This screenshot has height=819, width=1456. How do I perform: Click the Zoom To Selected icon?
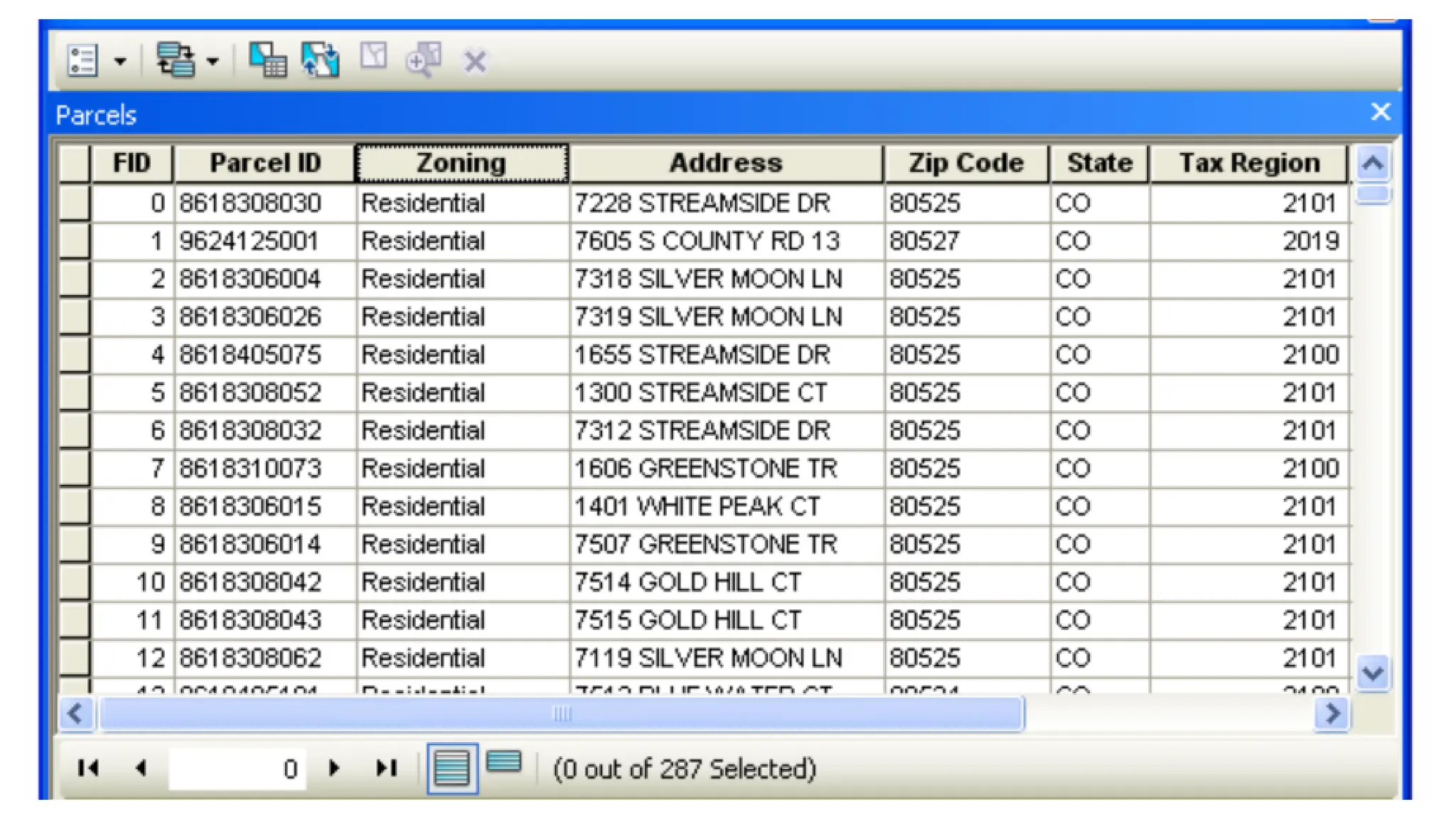(424, 60)
